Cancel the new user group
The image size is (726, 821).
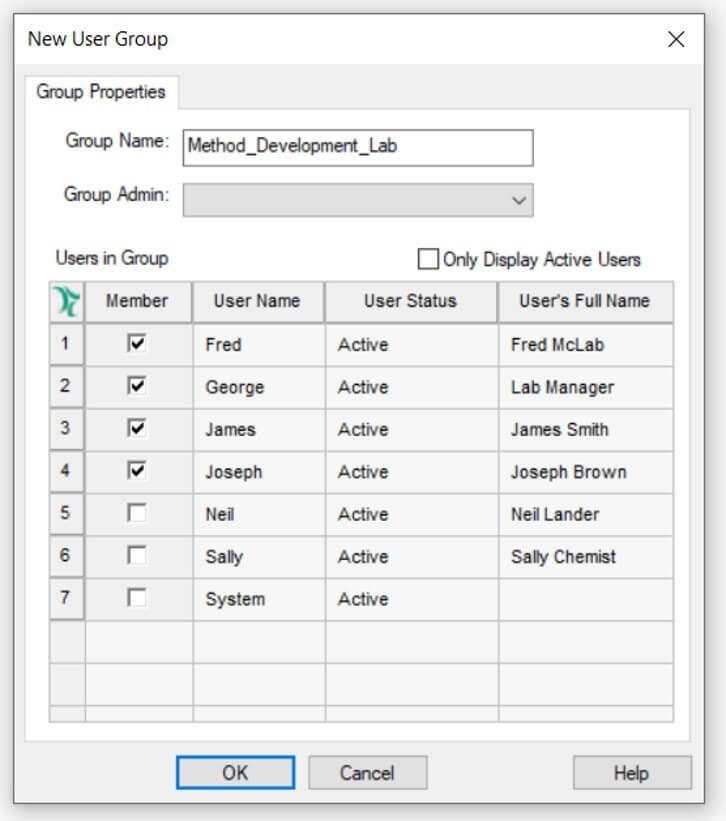click(x=367, y=772)
